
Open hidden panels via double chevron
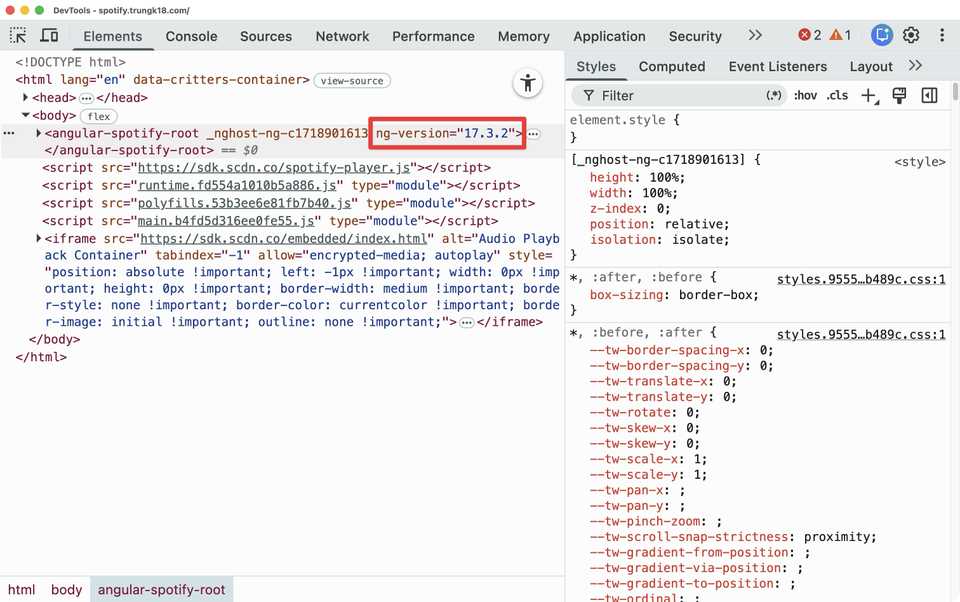point(755,34)
